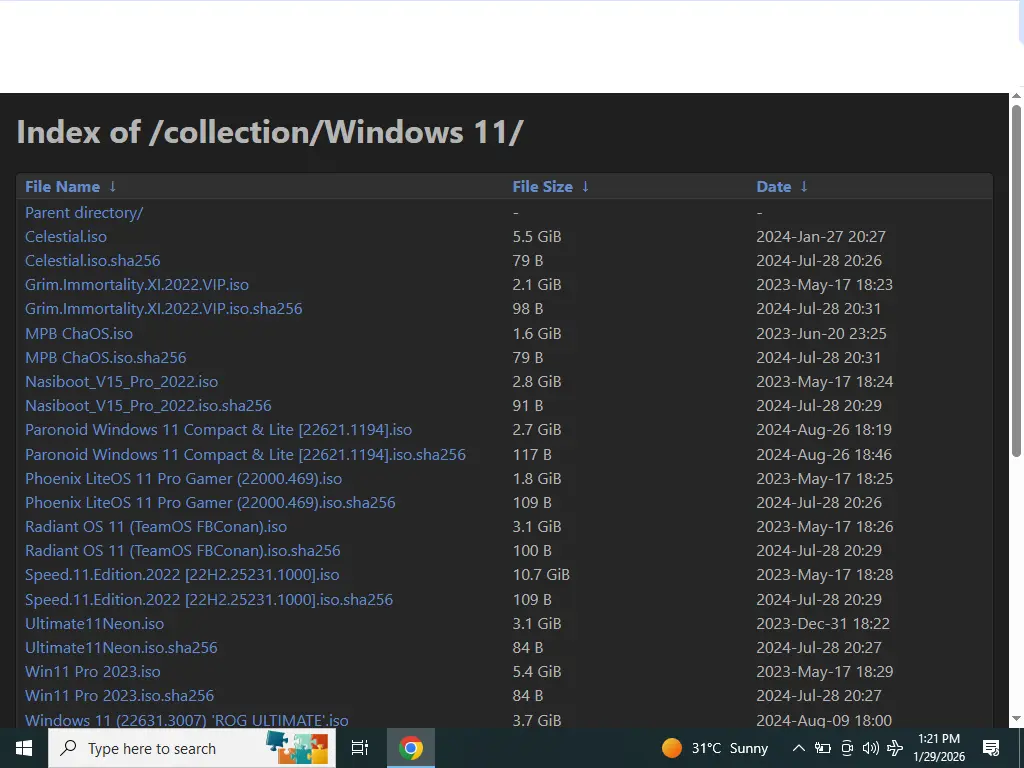Image resolution: width=1024 pixels, height=768 pixels.
Task: Select the date '2024-Aug-26 18:46'
Action: [824, 455]
